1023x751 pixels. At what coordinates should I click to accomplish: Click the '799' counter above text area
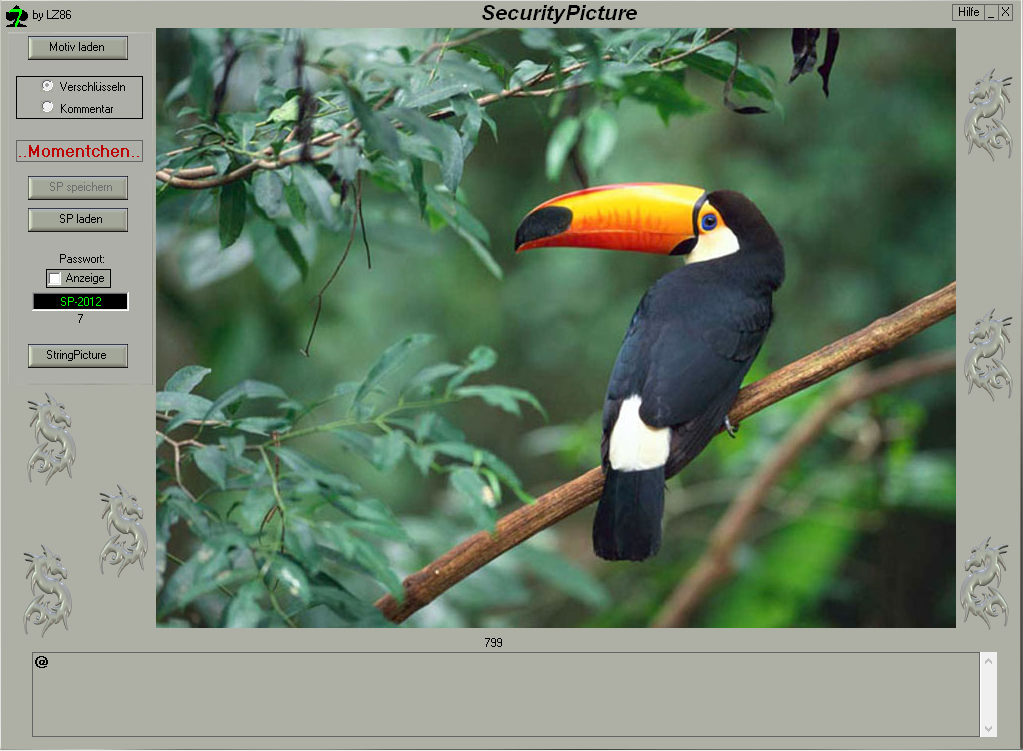pyautogui.click(x=493, y=643)
